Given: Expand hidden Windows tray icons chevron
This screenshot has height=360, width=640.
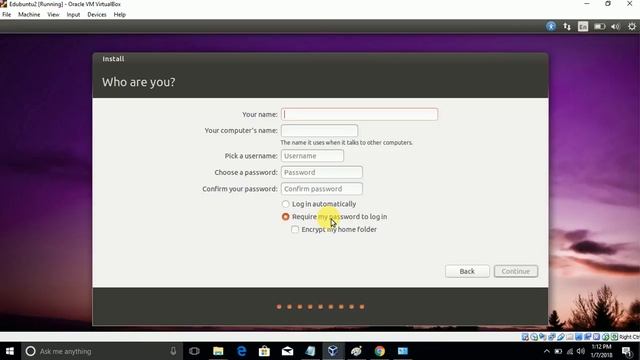Looking at the screenshot, I should 547,351.
